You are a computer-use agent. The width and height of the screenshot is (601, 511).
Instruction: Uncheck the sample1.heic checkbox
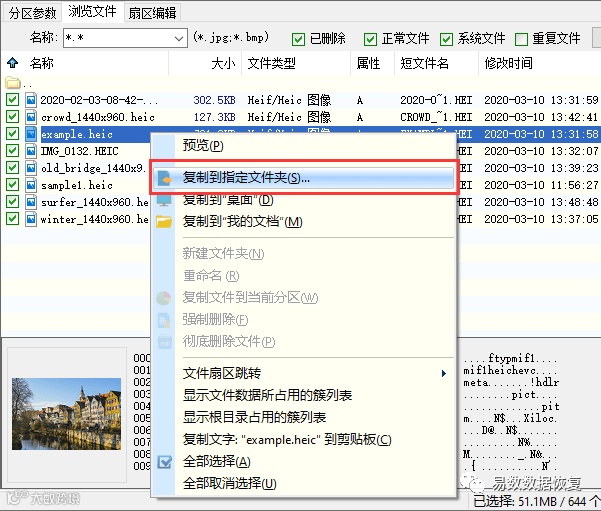12,185
